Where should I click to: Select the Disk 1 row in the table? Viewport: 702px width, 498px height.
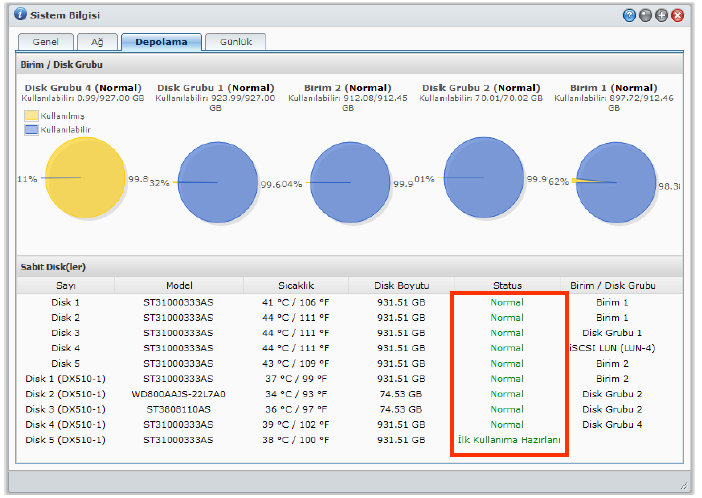[65, 302]
